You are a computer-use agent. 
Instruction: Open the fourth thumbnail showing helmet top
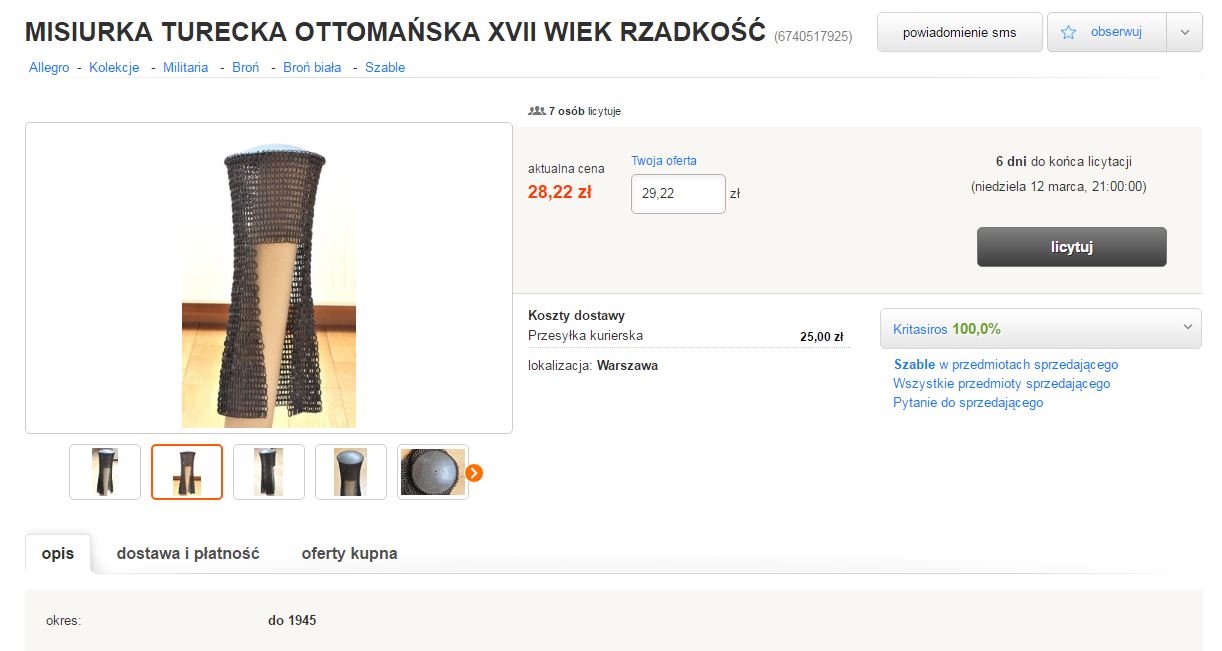coord(351,472)
